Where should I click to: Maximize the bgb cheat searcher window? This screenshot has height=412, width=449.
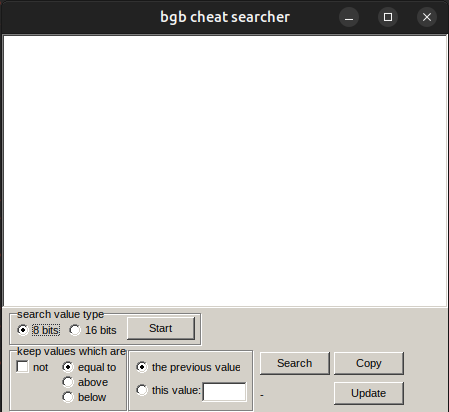[x=388, y=17]
